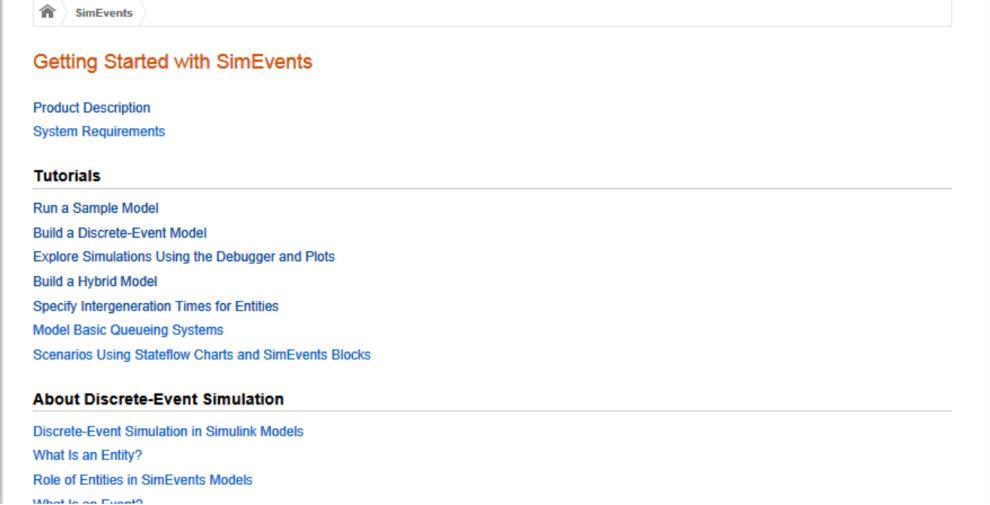This screenshot has height=505, width=990.
Task: Open the What Is an Entity? link
Action: pyautogui.click(x=88, y=455)
